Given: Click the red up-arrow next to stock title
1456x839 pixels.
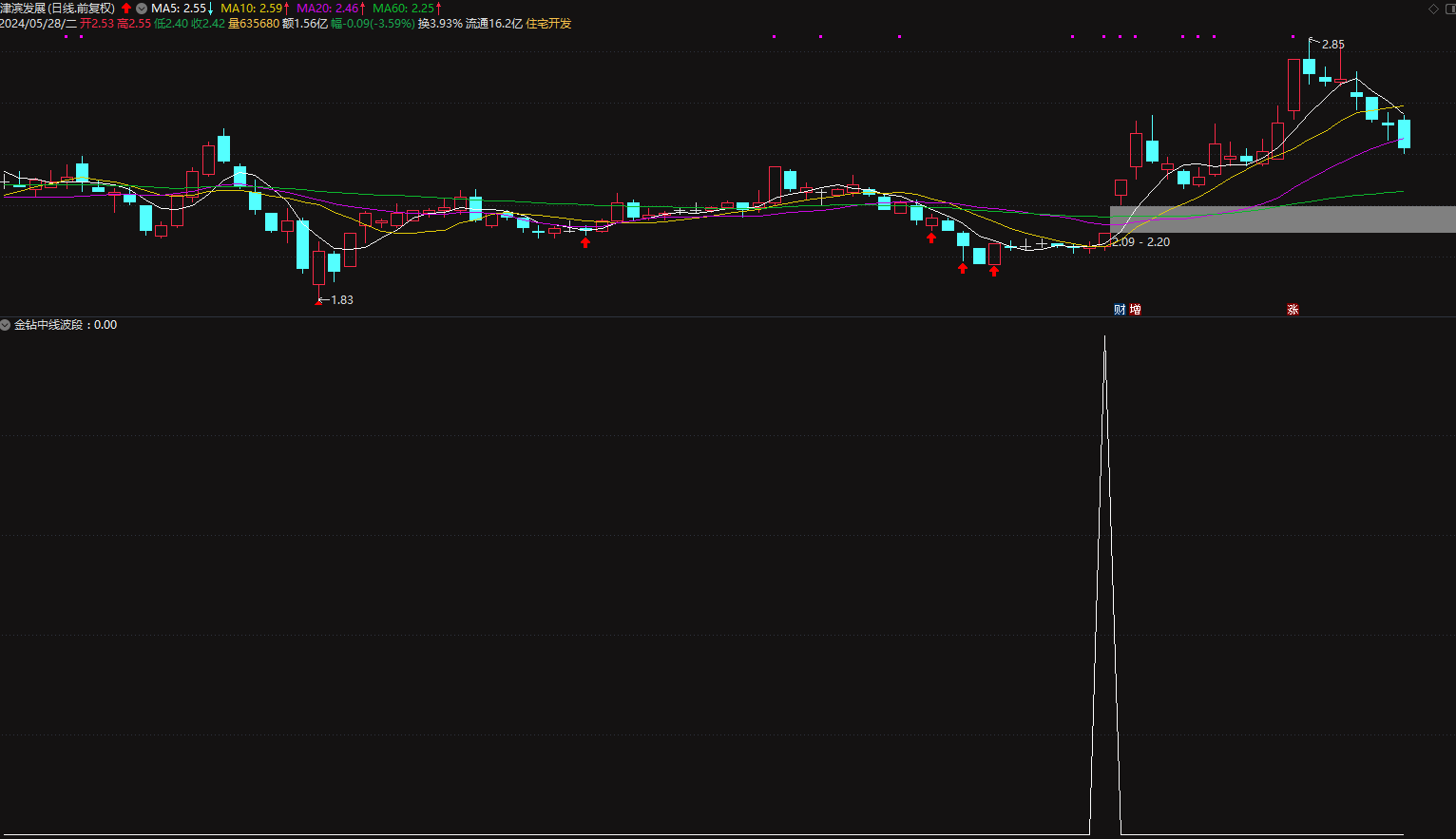Looking at the screenshot, I should (x=126, y=8).
